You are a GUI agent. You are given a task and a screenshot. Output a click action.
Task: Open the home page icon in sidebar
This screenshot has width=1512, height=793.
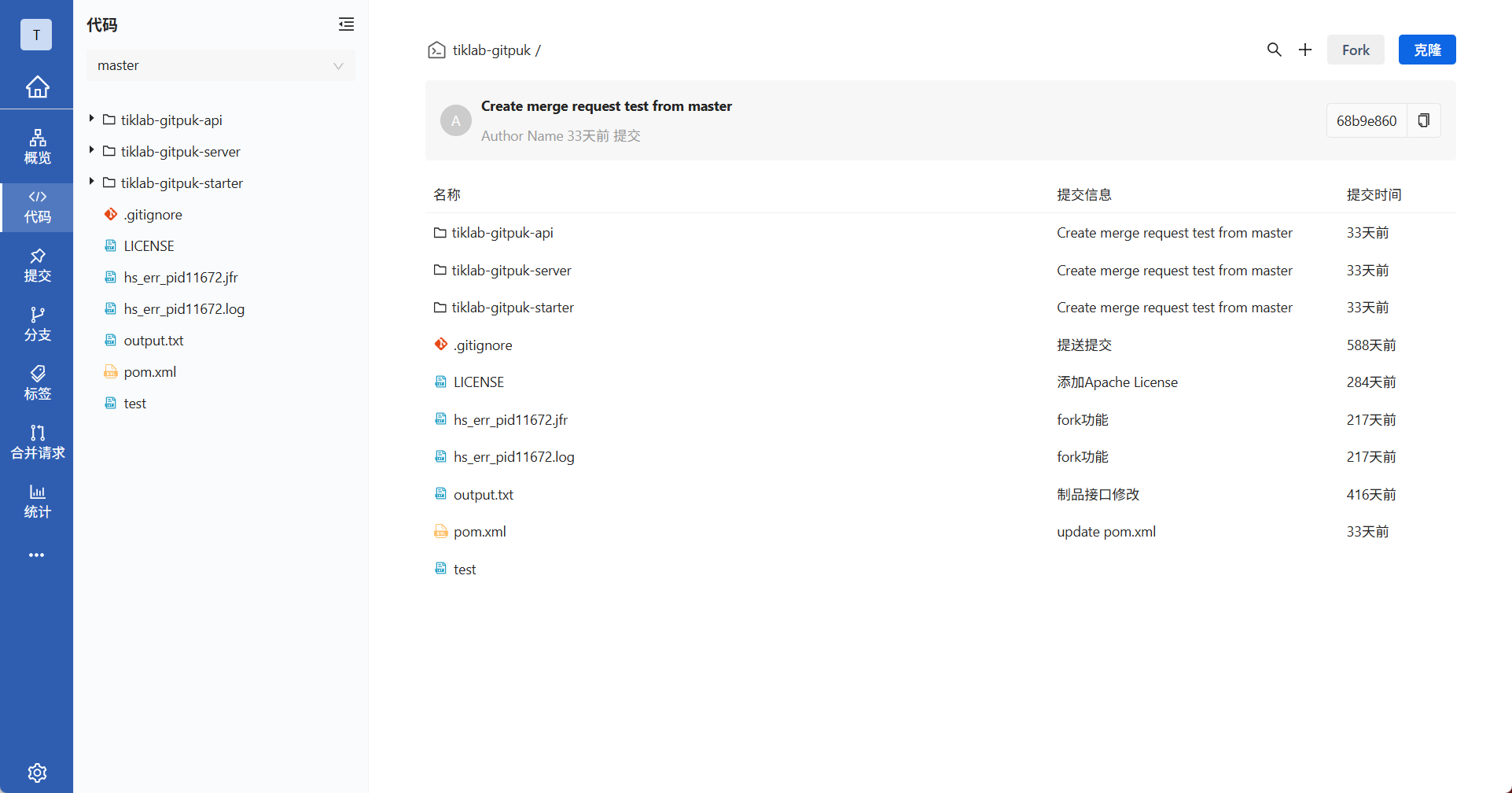[37, 87]
